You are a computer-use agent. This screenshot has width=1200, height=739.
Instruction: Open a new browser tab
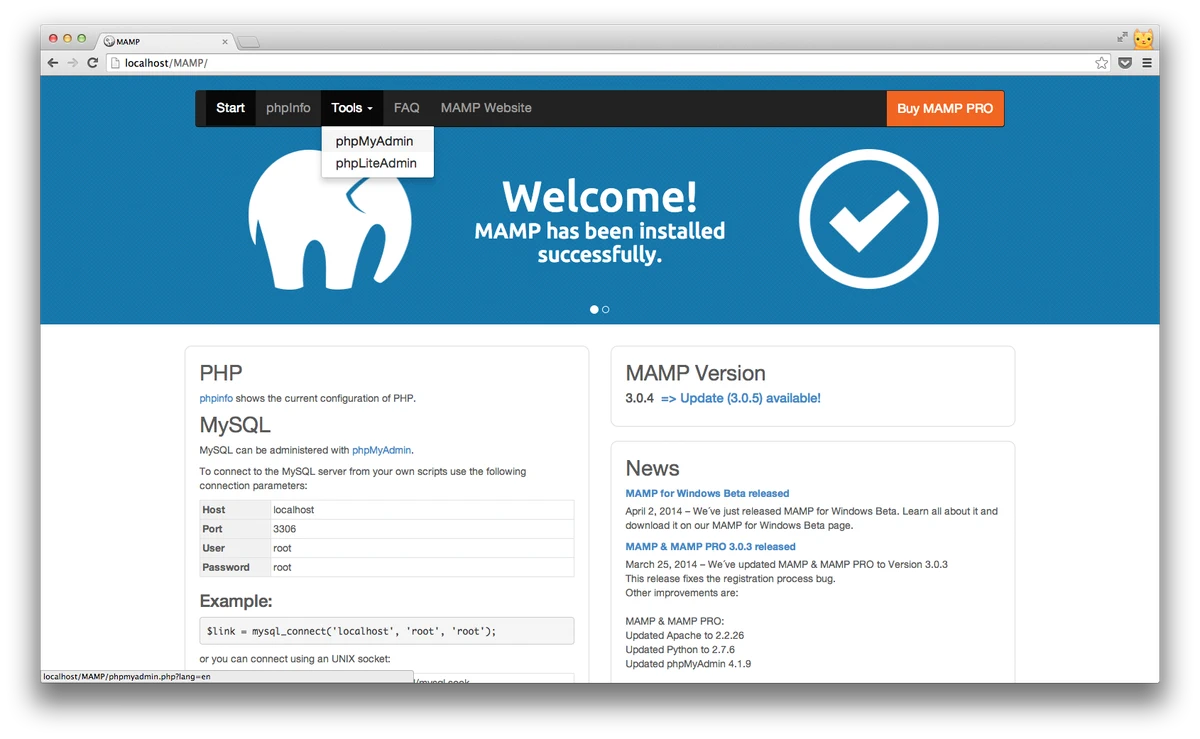249,42
